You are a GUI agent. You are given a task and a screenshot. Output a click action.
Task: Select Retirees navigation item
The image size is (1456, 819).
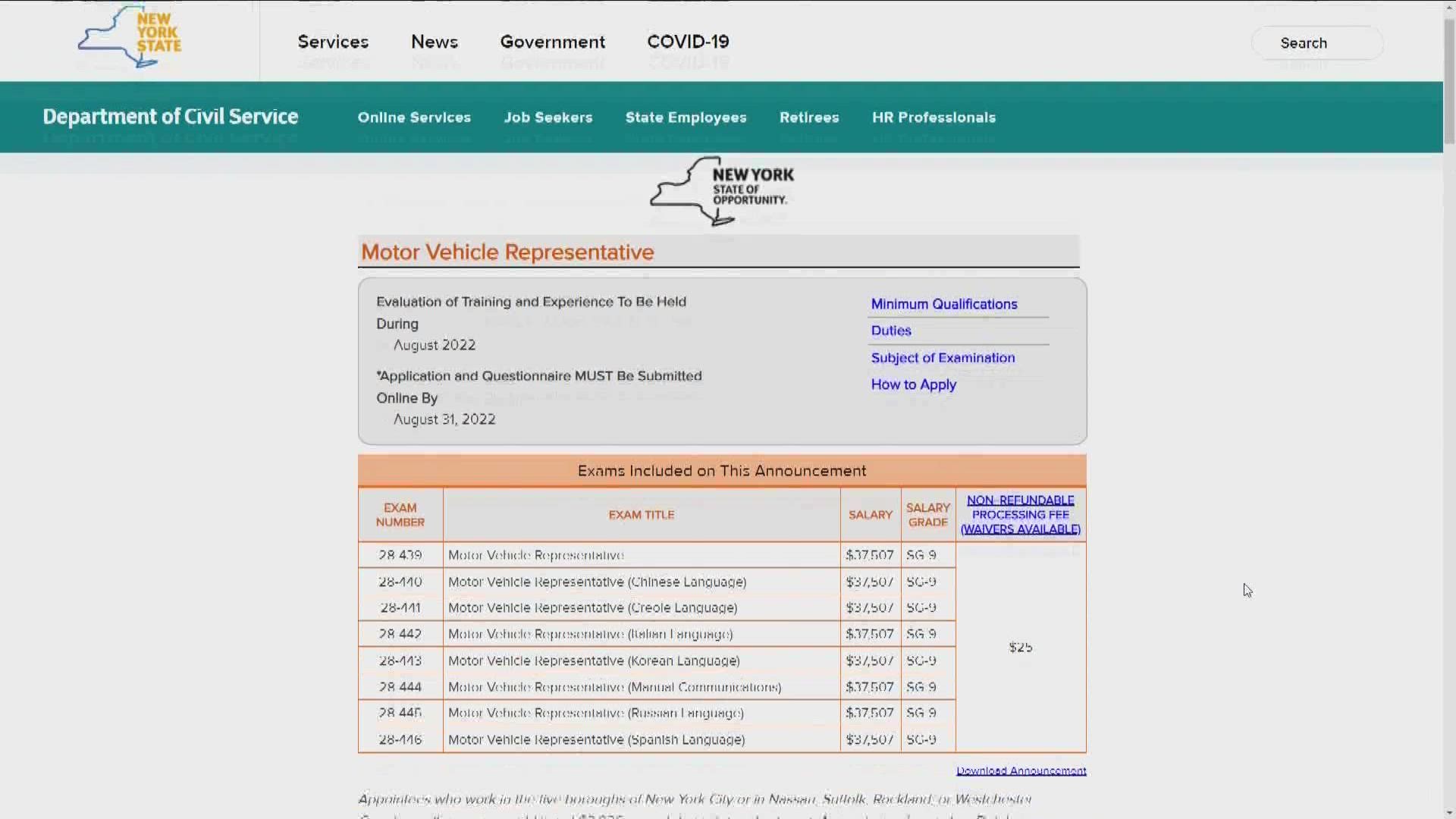809,118
